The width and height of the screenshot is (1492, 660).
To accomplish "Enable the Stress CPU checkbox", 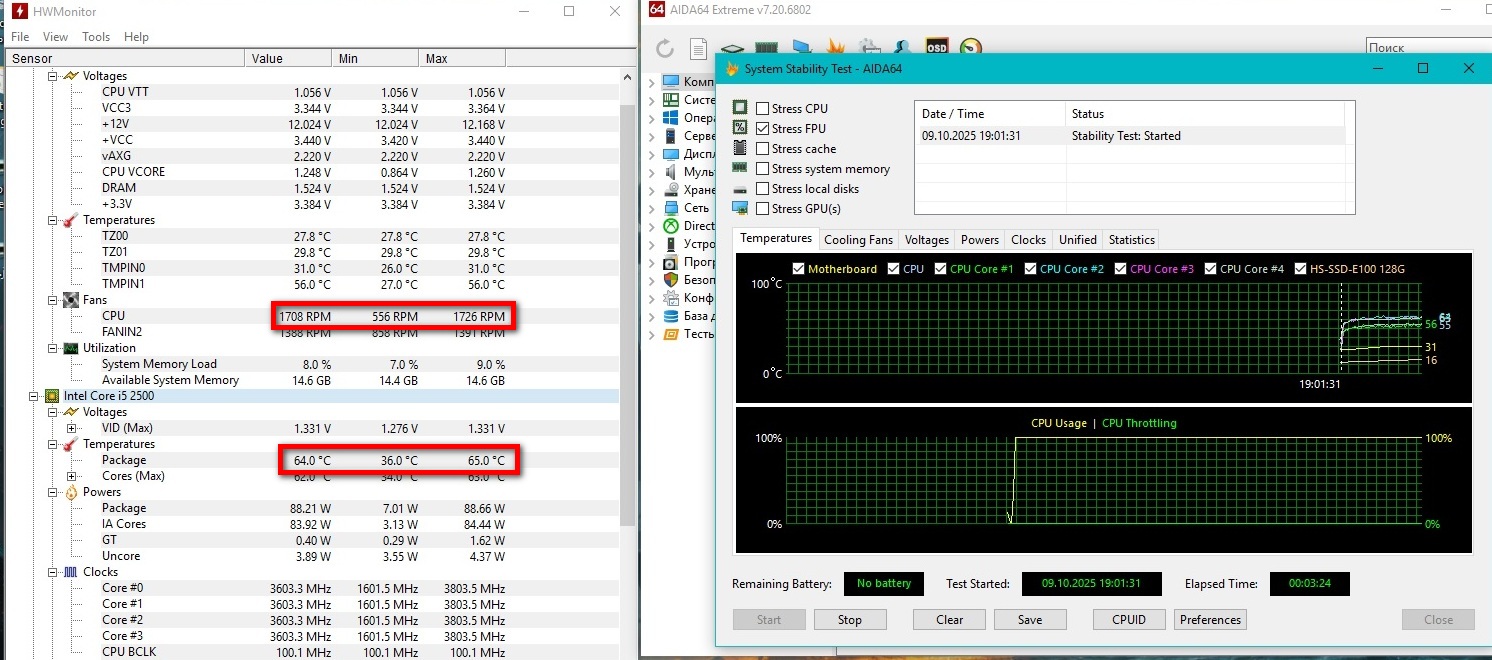I will pyautogui.click(x=763, y=108).
